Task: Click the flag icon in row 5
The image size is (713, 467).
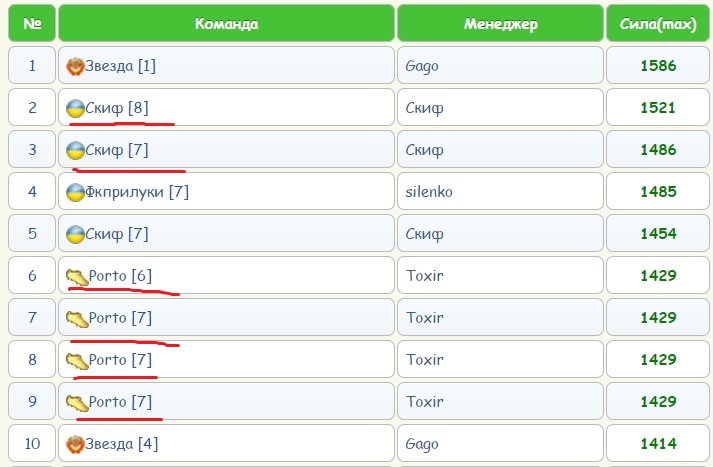Action: click(x=75, y=234)
